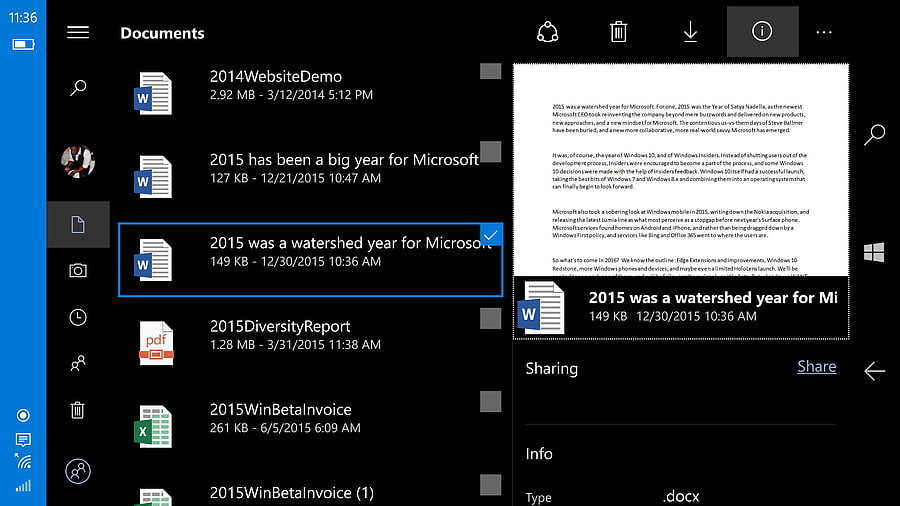
Task: Click the Windows Start button
Action: pyautogui.click(x=874, y=252)
